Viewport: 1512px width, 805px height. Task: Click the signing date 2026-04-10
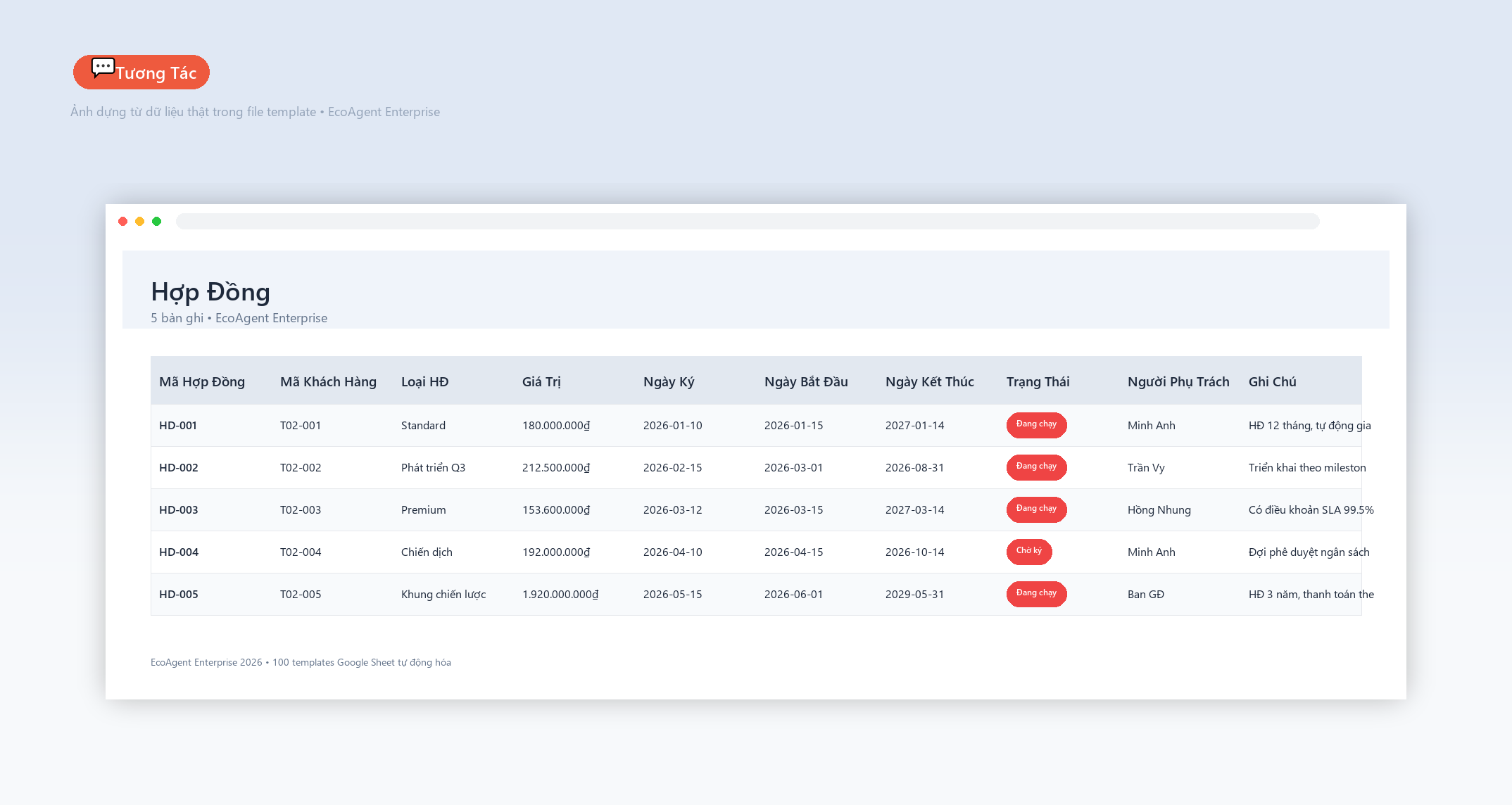672,552
